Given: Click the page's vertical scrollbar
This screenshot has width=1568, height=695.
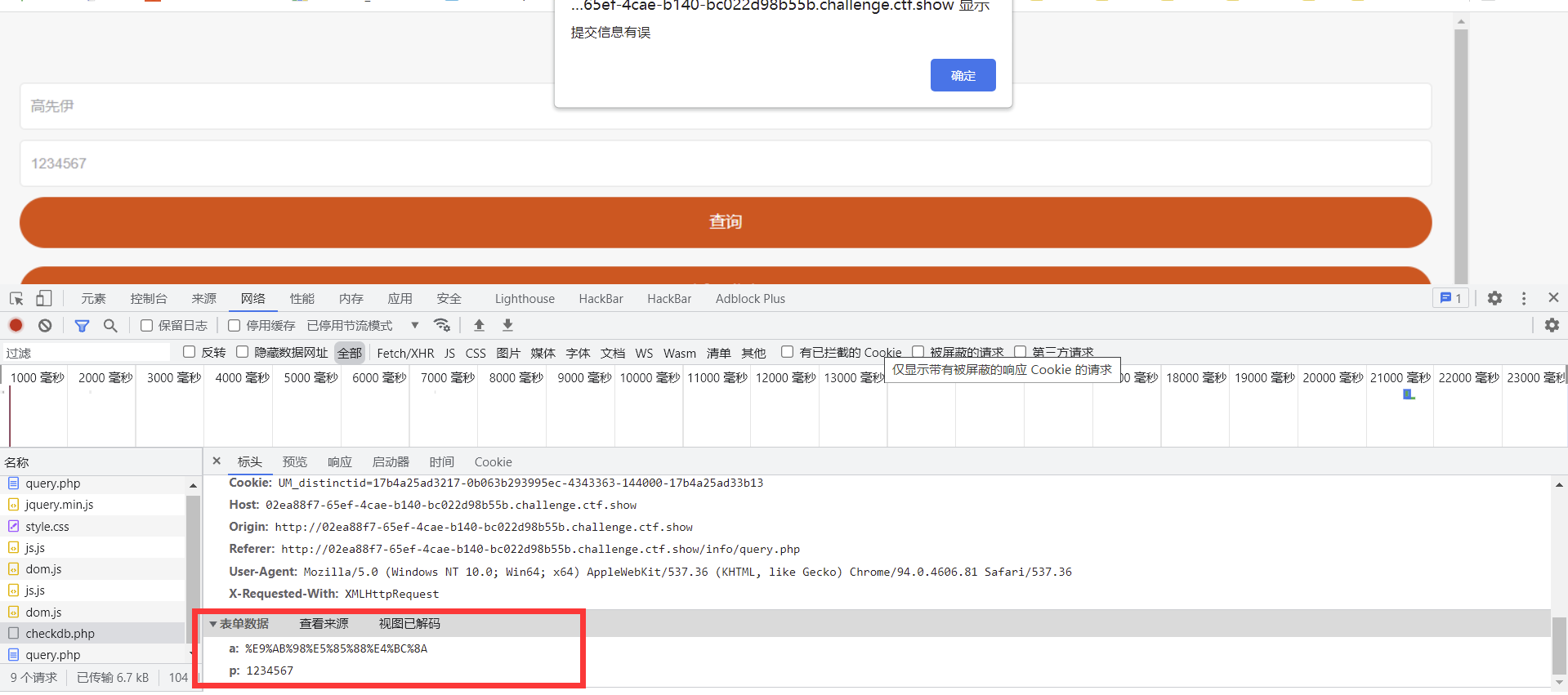Looking at the screenshot, I should point(1461,155).
